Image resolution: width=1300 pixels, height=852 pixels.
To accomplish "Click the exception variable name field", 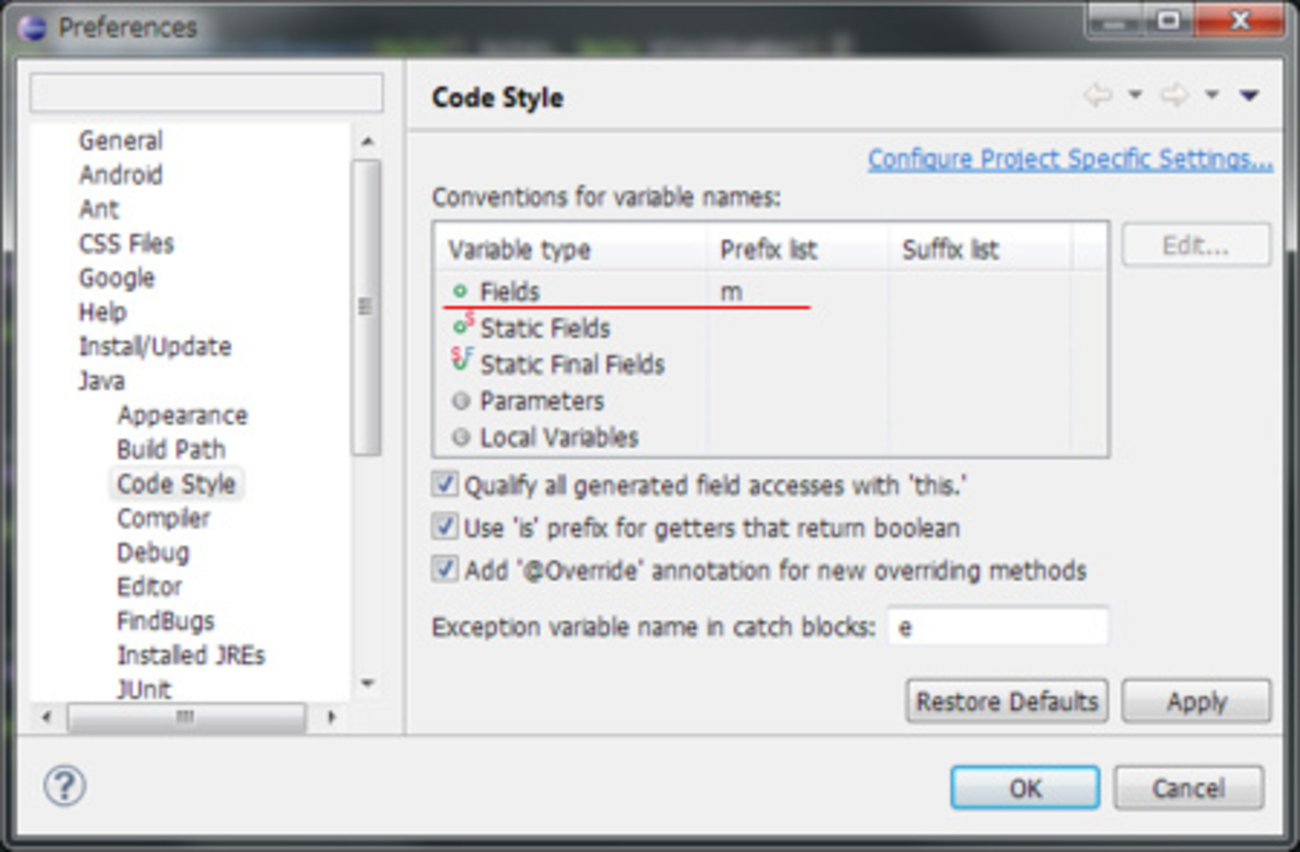I will (x=998, y=628).
